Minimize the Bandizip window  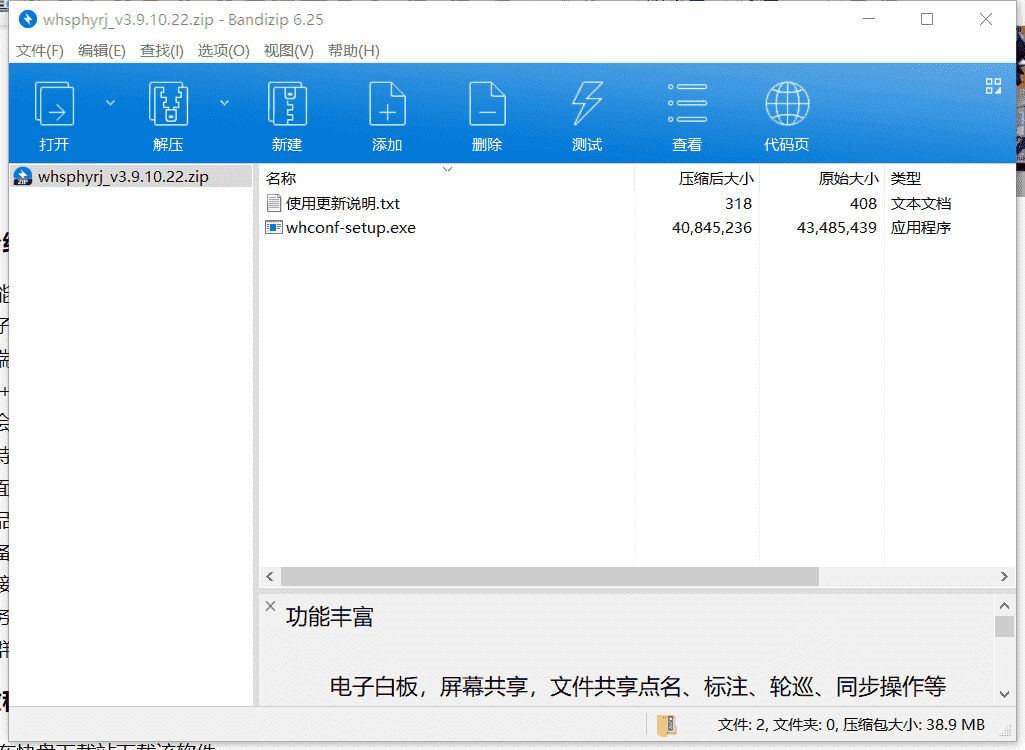[869, 20]
